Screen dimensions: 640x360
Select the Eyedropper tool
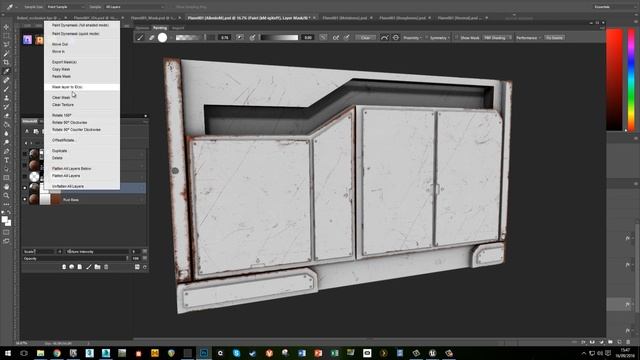(6, 71)
